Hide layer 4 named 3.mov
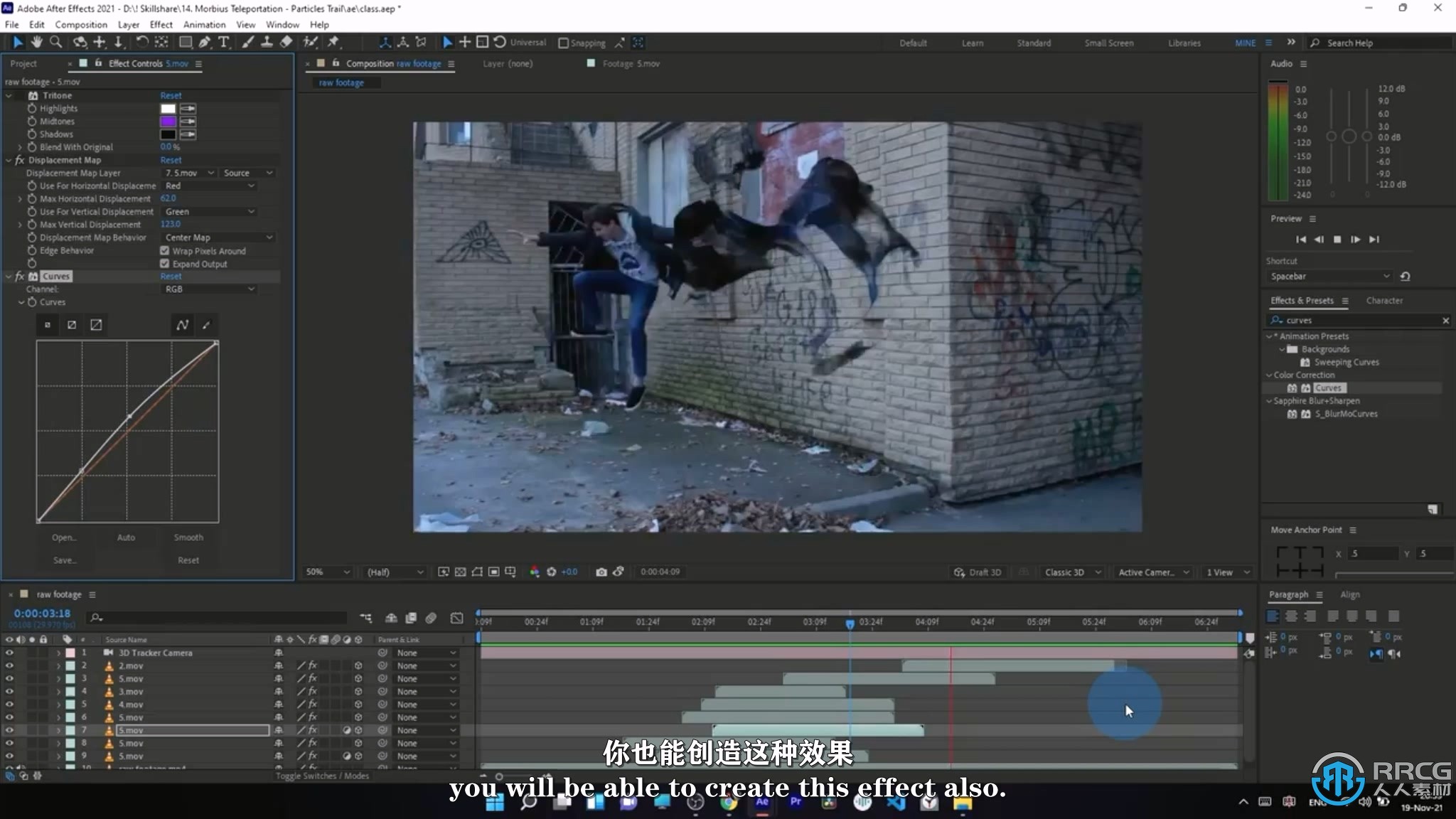The width and height of the screenshot is (1456, 819). pos(9,692)
